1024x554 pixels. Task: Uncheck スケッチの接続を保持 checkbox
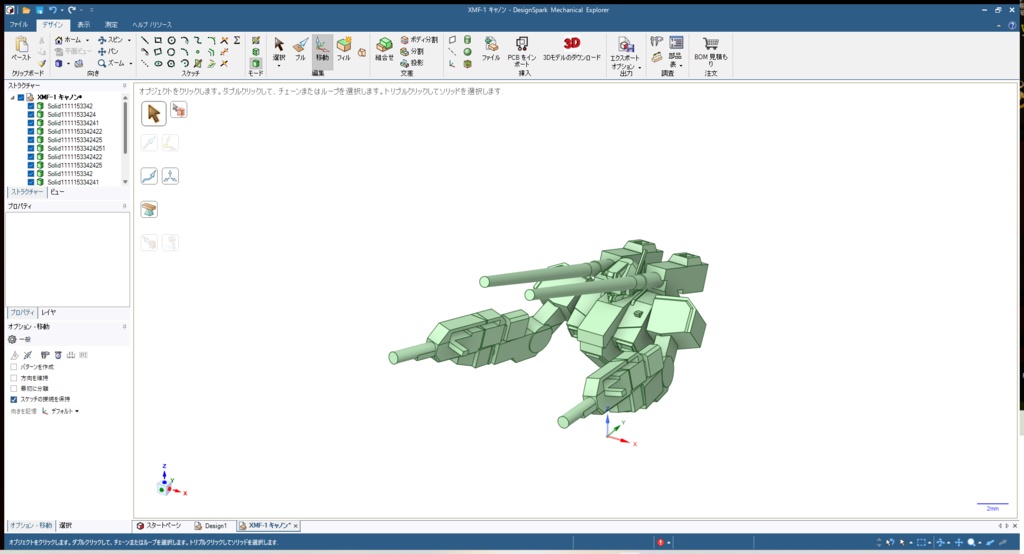14,399
